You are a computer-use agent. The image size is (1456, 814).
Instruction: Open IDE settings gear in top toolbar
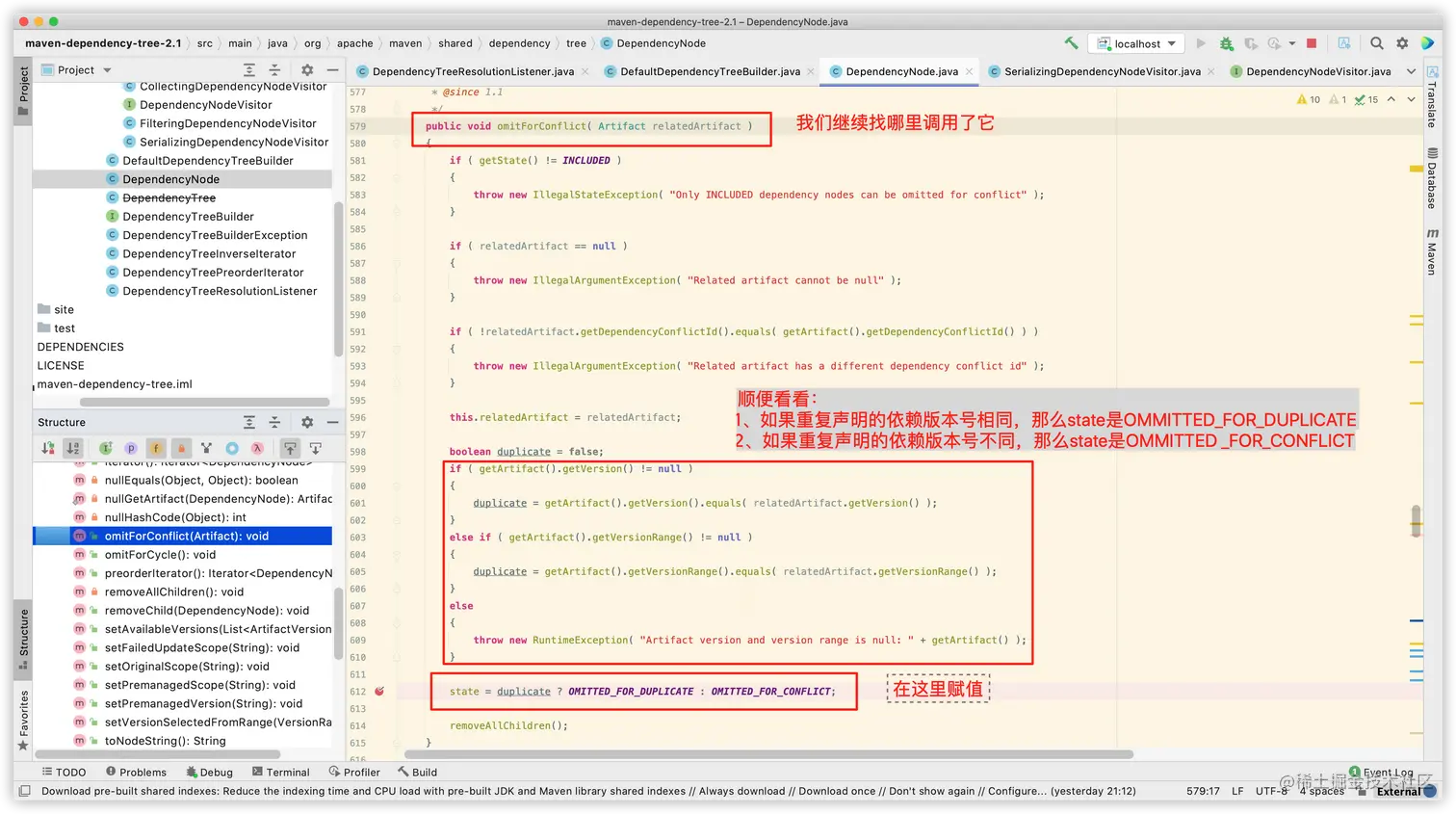(1402, 43)
